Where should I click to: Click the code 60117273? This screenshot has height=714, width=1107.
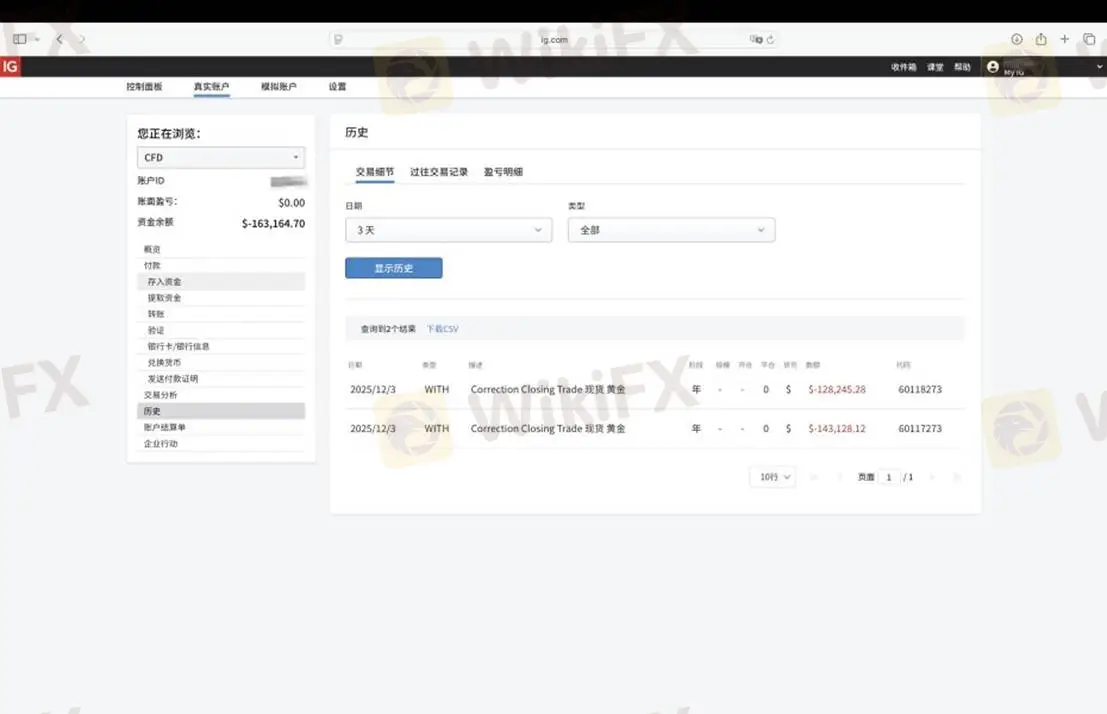[920, 429]
